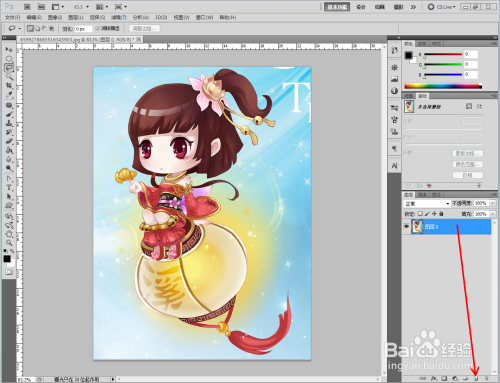Pick a color from the spectrum ramp
The width and height of the screenshot is (500, 383).
click(443, 86)
